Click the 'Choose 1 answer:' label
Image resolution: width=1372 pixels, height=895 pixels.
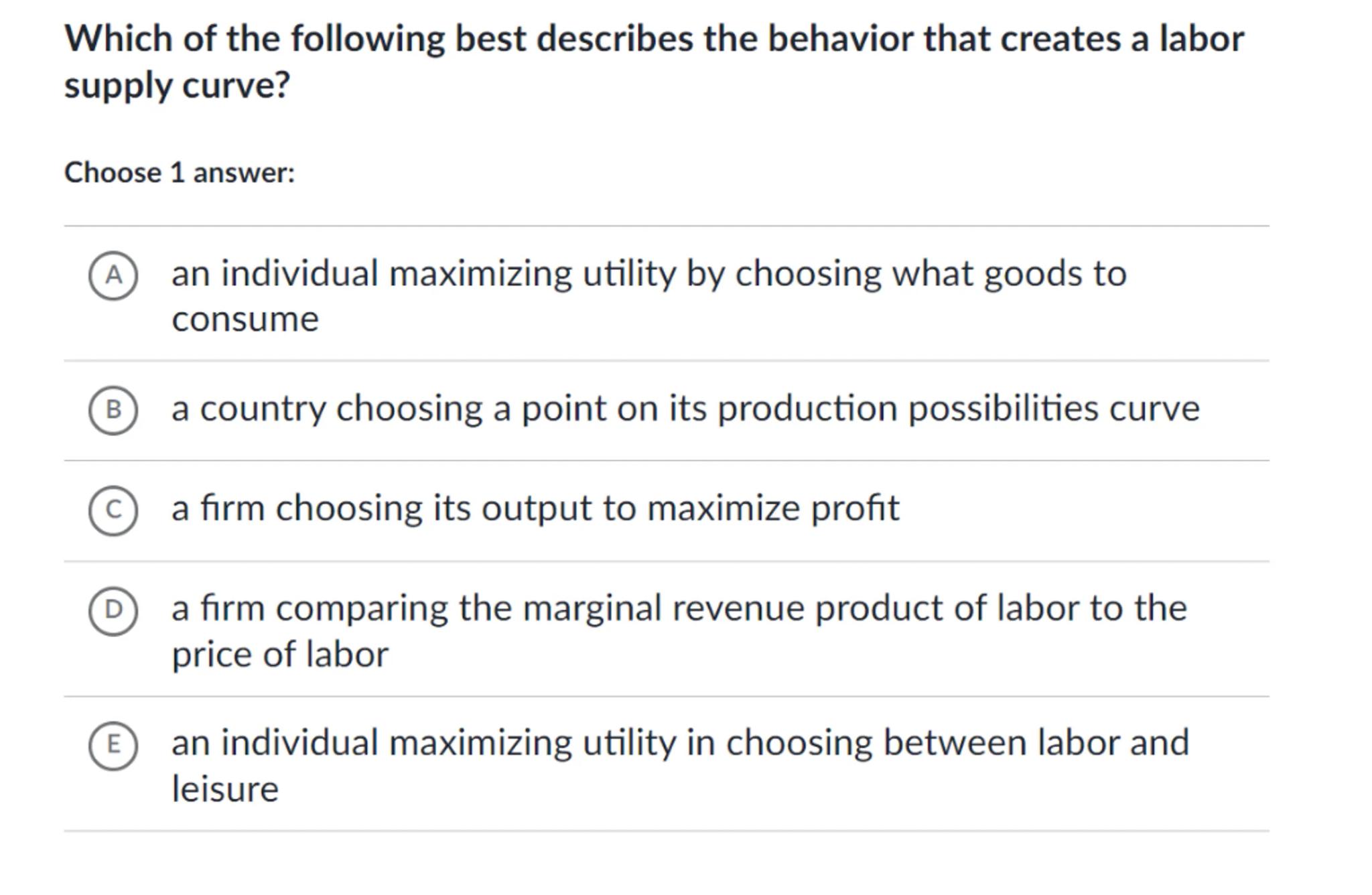(179, 173)
